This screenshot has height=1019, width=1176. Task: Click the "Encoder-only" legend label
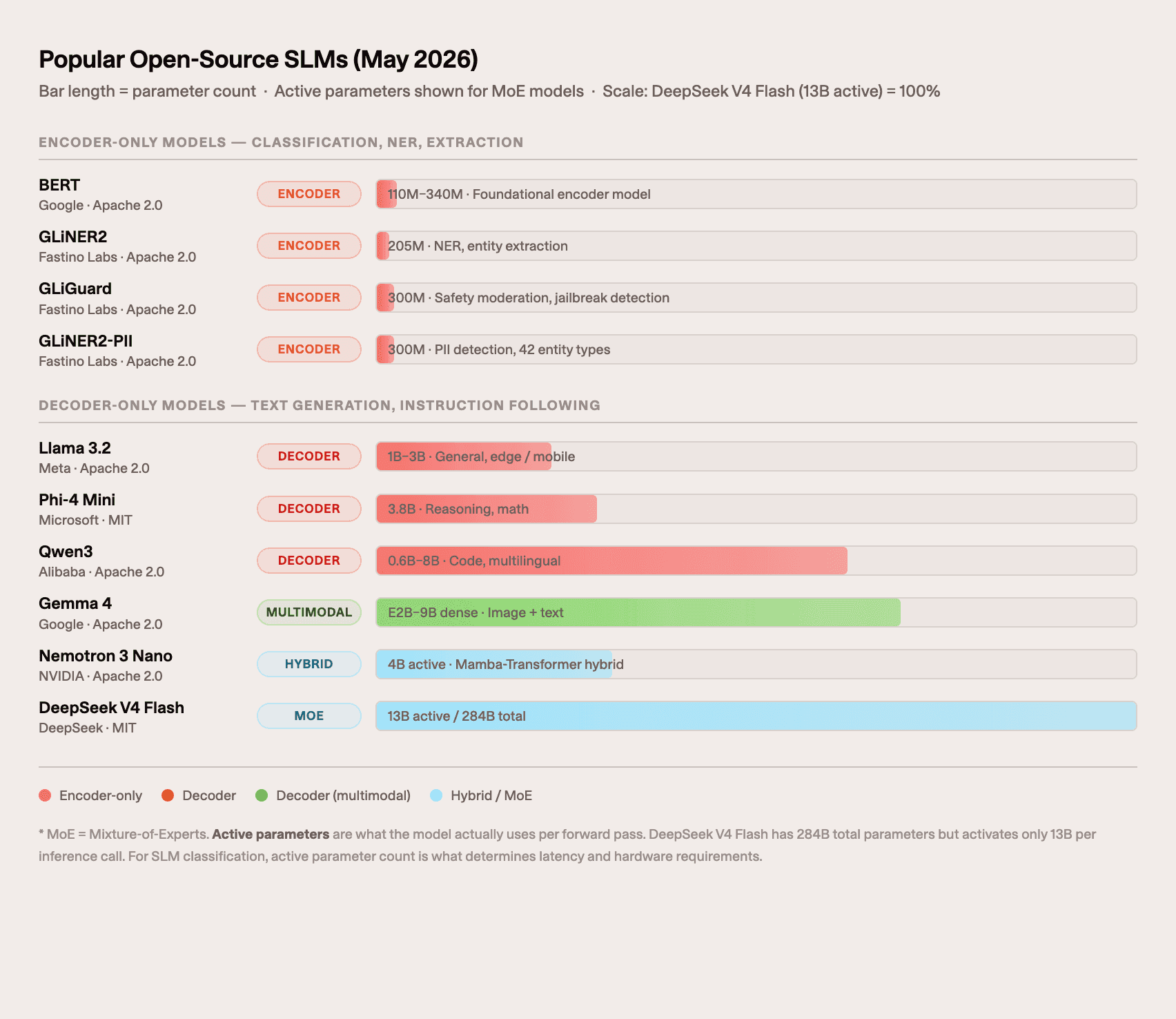tap(101, 795)
